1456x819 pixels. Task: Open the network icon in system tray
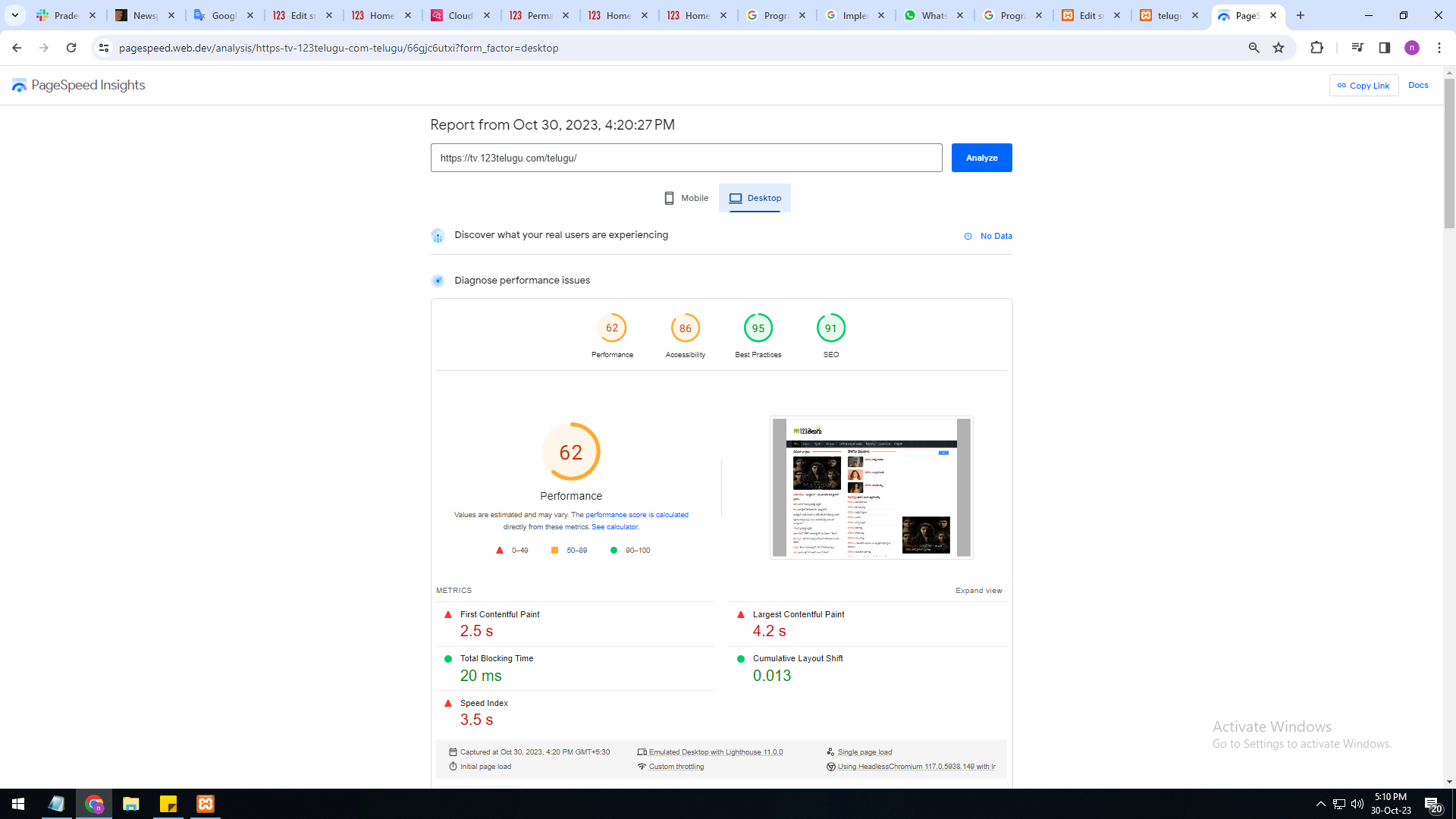1339,804
